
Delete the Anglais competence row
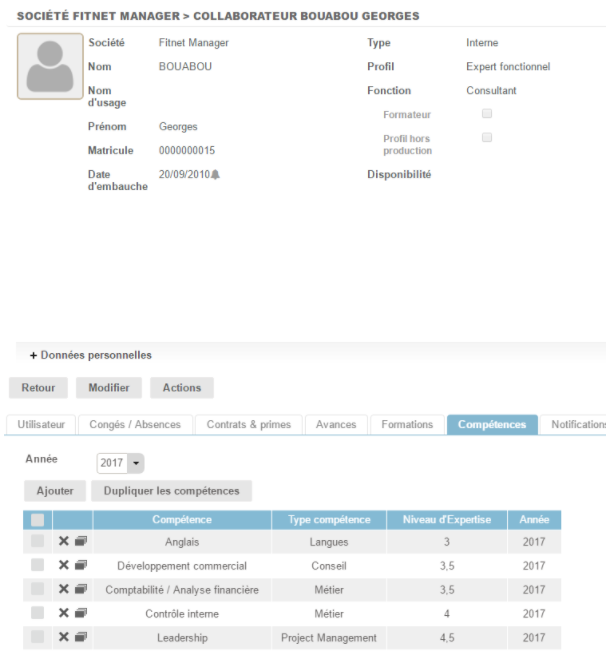(64, 541)
